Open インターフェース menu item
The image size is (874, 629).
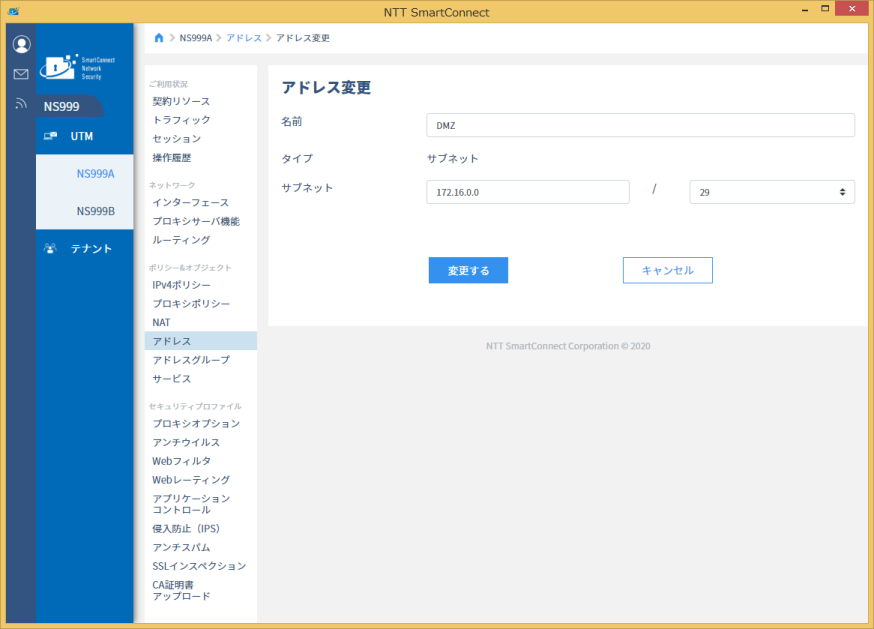click(x=191, y=202)
